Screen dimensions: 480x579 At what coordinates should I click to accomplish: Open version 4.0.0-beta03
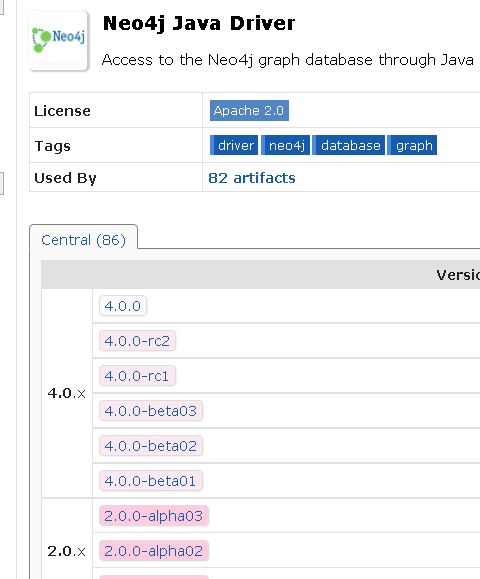[151, 411]
